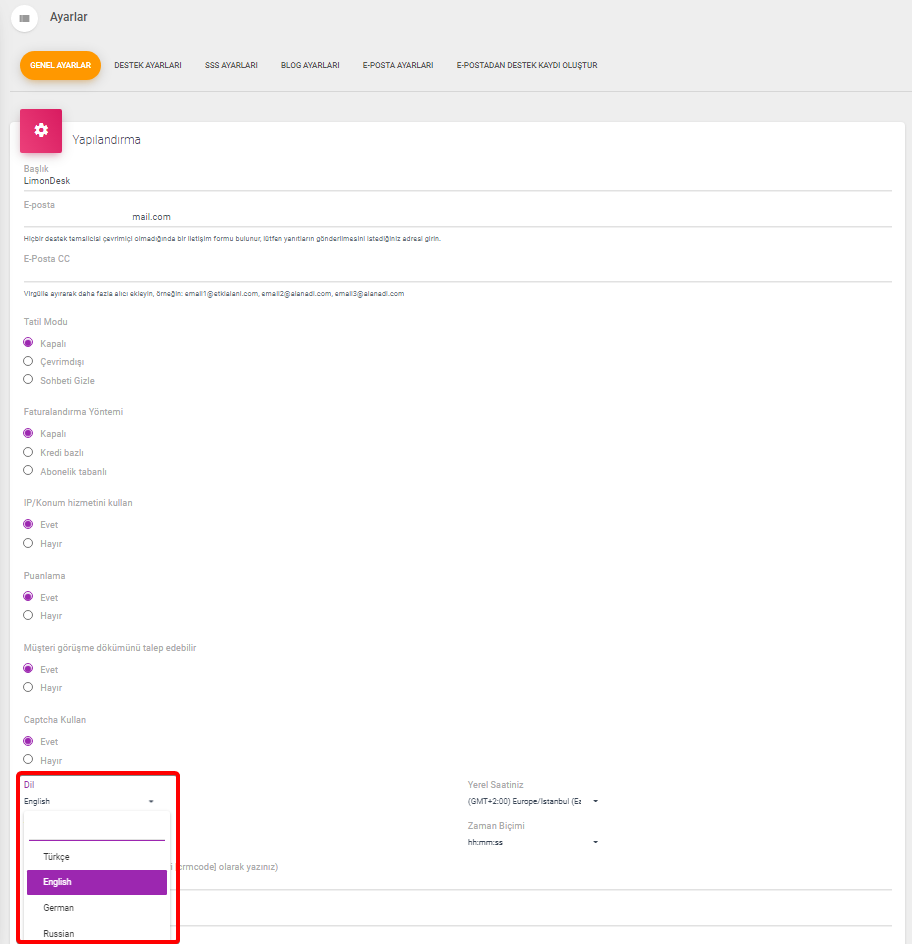Switch to the Destek Ayarları tab
912x944 pixels.
coord(147,65)
